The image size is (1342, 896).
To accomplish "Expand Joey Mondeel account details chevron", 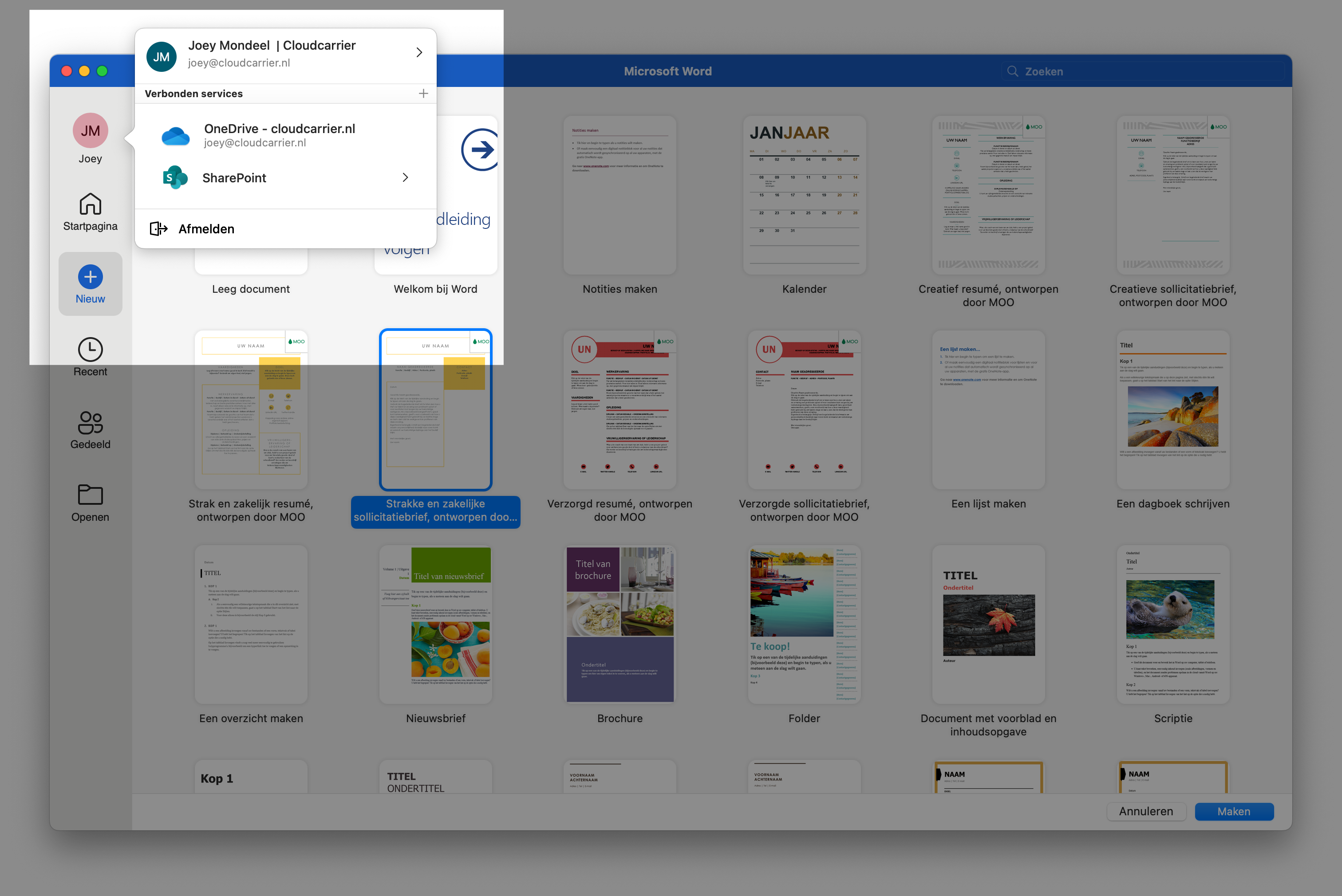I will pos(419,53).
